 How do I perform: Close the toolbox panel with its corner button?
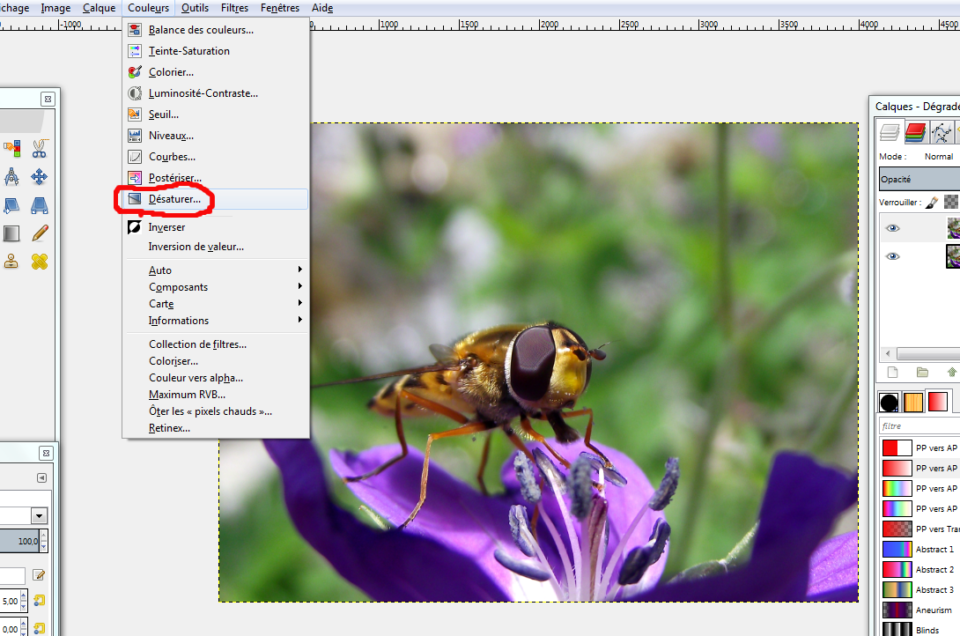click(x=48, y=99)
